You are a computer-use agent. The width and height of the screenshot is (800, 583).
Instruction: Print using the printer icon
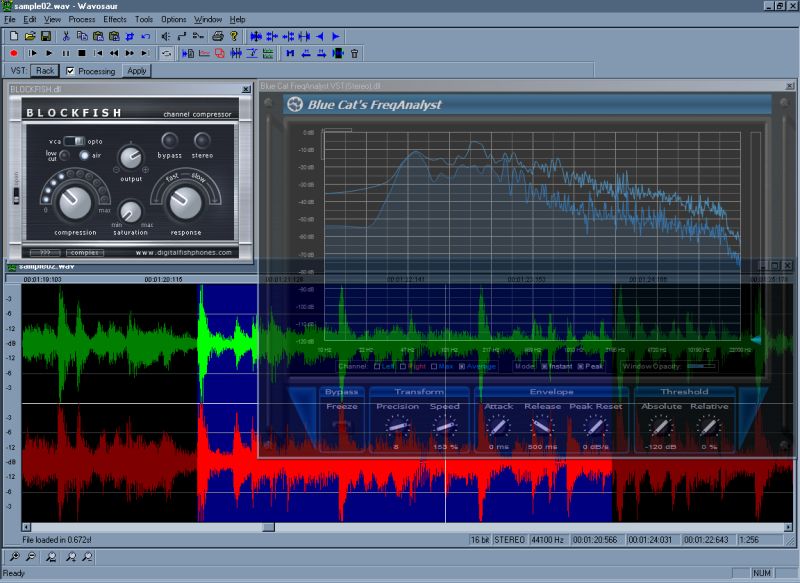218,36
